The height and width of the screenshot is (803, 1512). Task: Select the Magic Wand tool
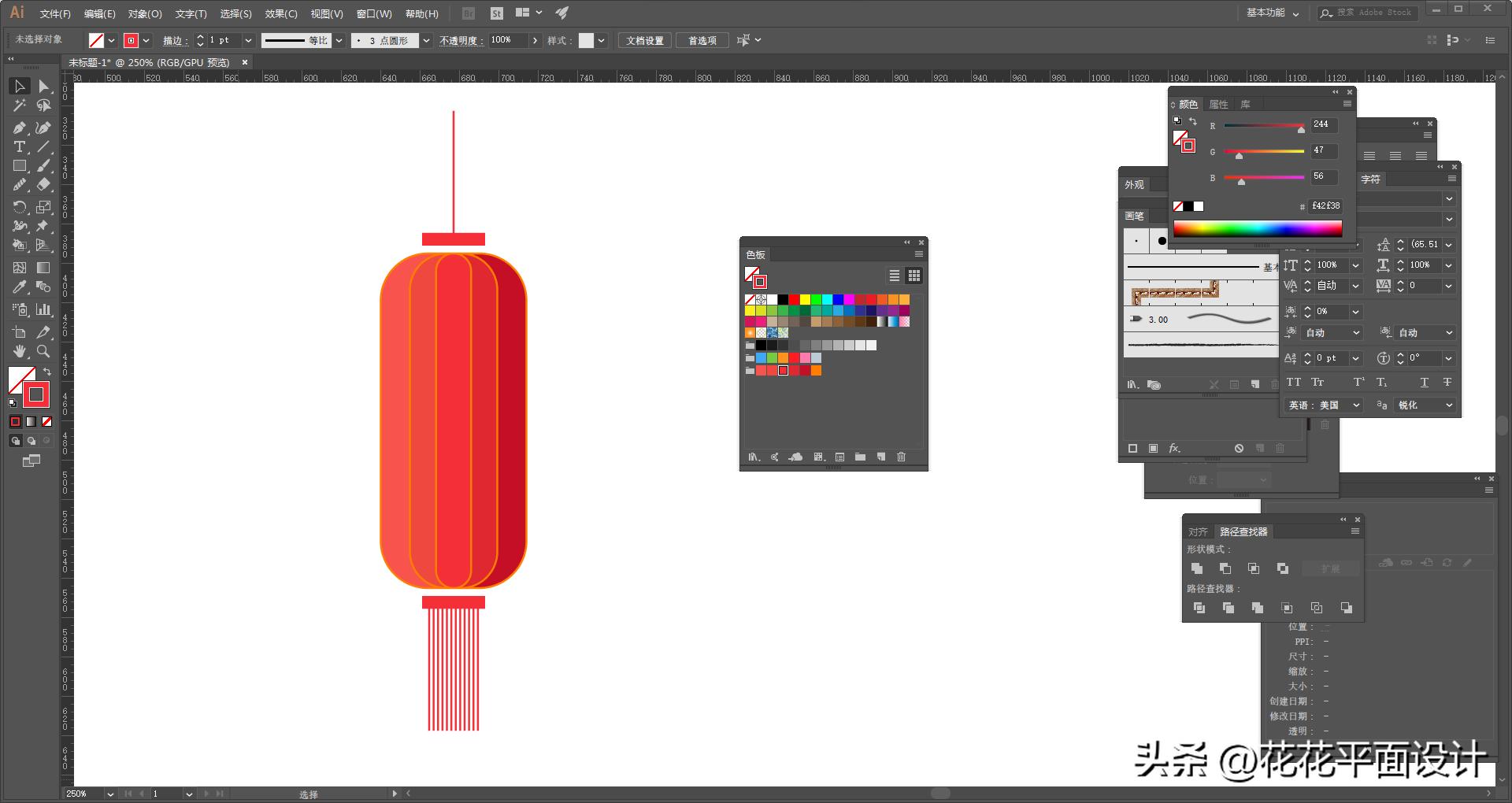pyautogui.click(x=20, y=105)
